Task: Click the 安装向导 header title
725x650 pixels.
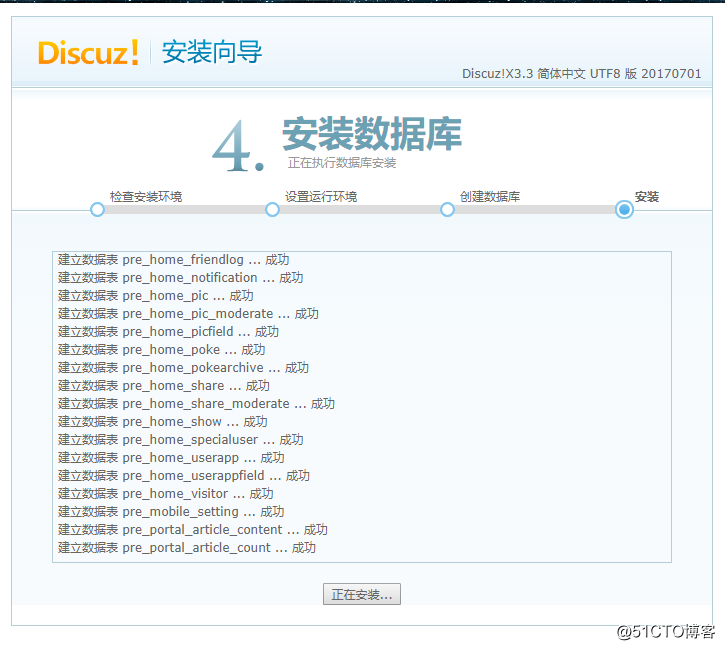Action: click(212, 52)
